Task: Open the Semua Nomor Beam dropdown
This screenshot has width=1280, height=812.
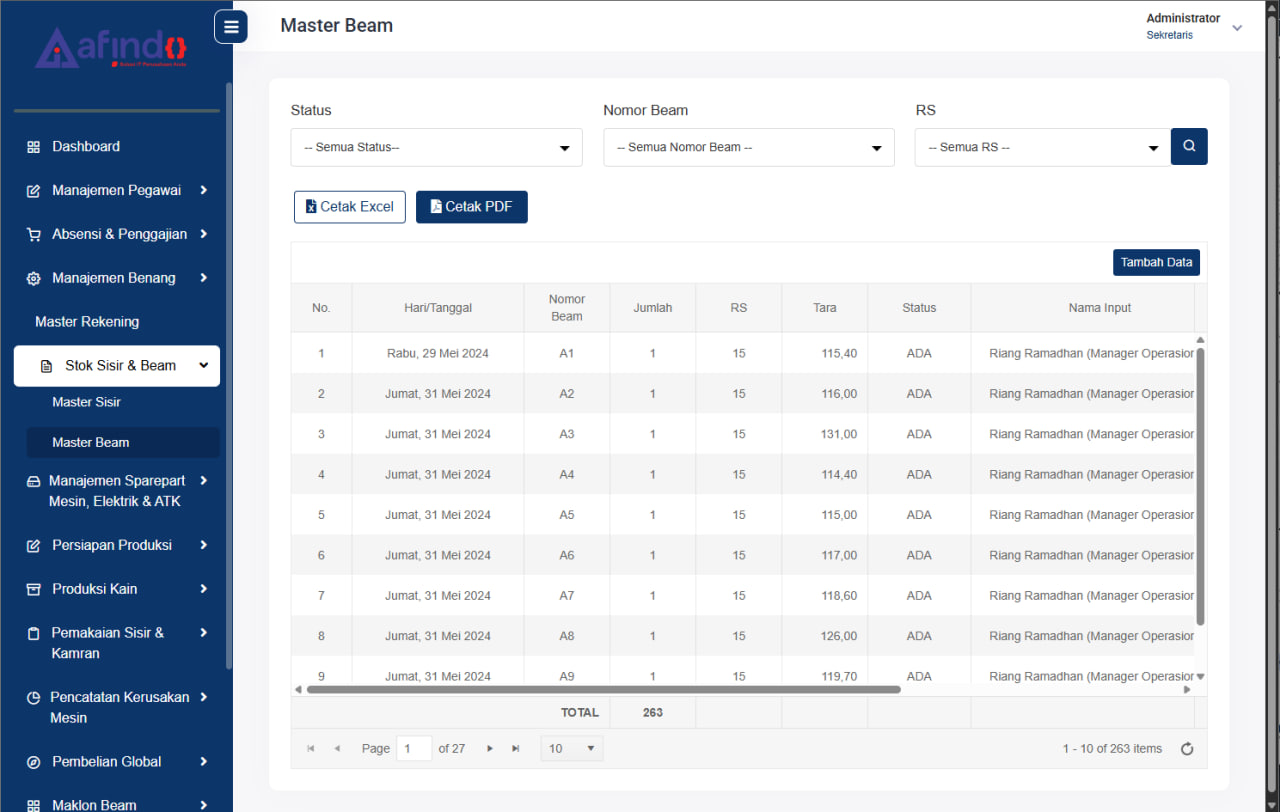Action: click(x=749, y=147)
